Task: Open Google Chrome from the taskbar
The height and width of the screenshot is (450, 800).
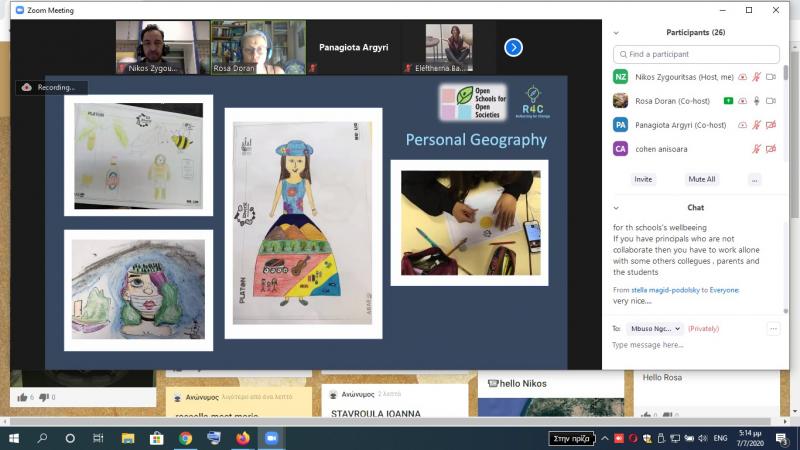Action: click(185, 438)
